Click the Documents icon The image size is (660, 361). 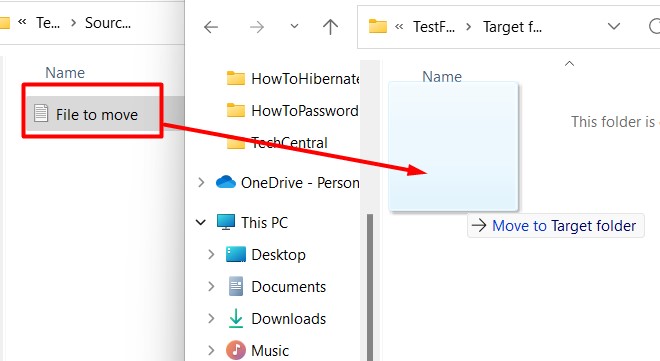click(x=236, y=286)
